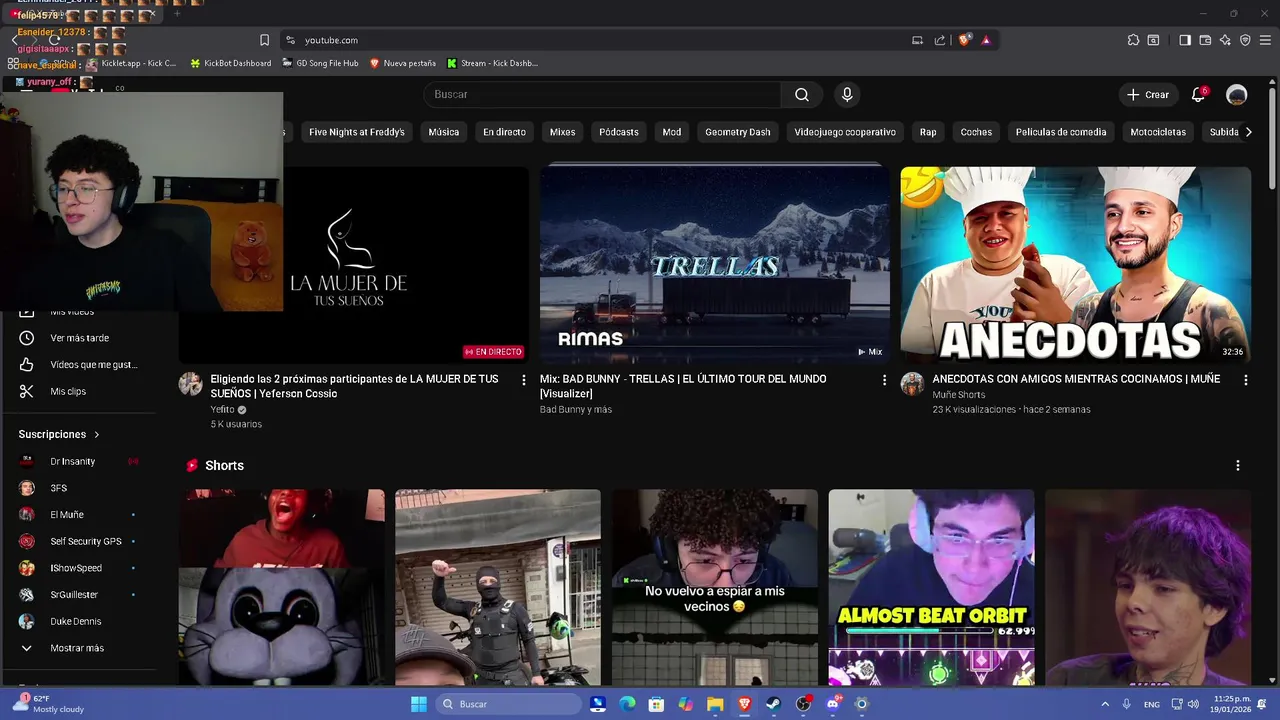
Task: Select the Mod filter chip
Action: click(x=672, y=132)
